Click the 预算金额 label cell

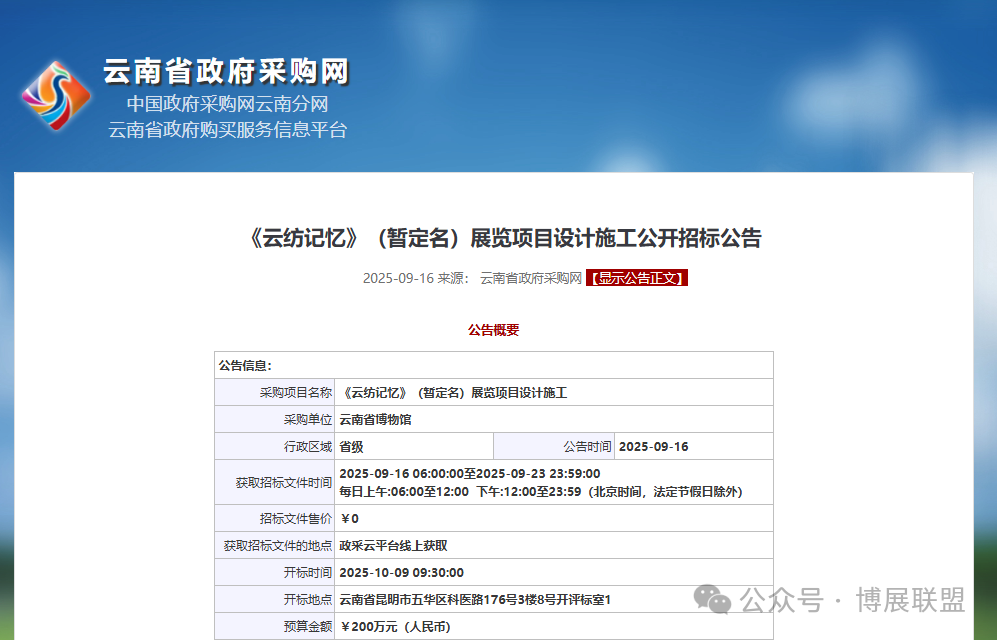coord(275,627)
